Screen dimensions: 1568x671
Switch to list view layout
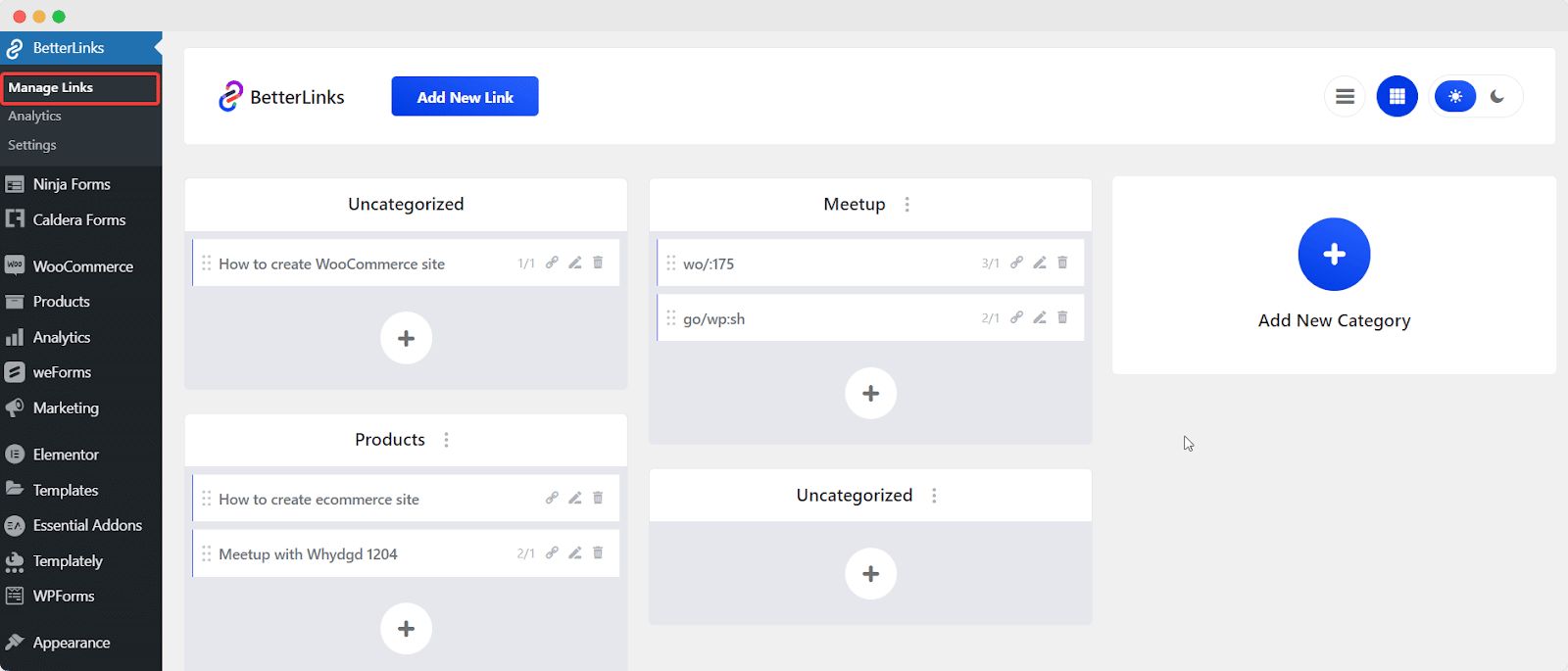(x=1345, y=97)
